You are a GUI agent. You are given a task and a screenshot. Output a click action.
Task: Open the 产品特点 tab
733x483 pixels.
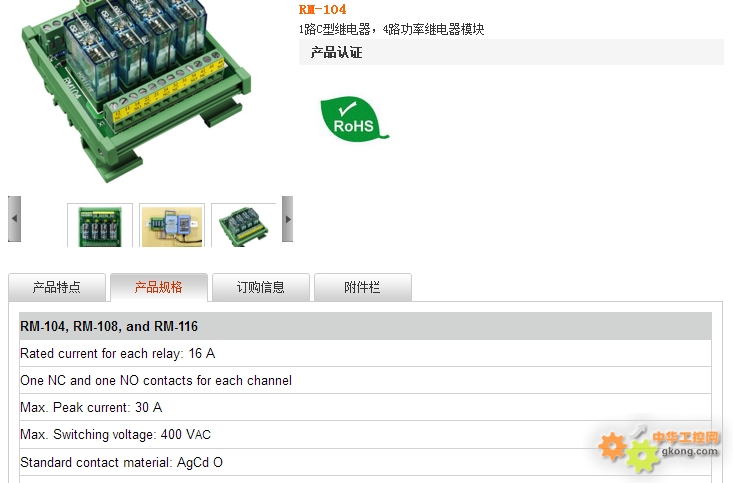(x=57, y=287)
